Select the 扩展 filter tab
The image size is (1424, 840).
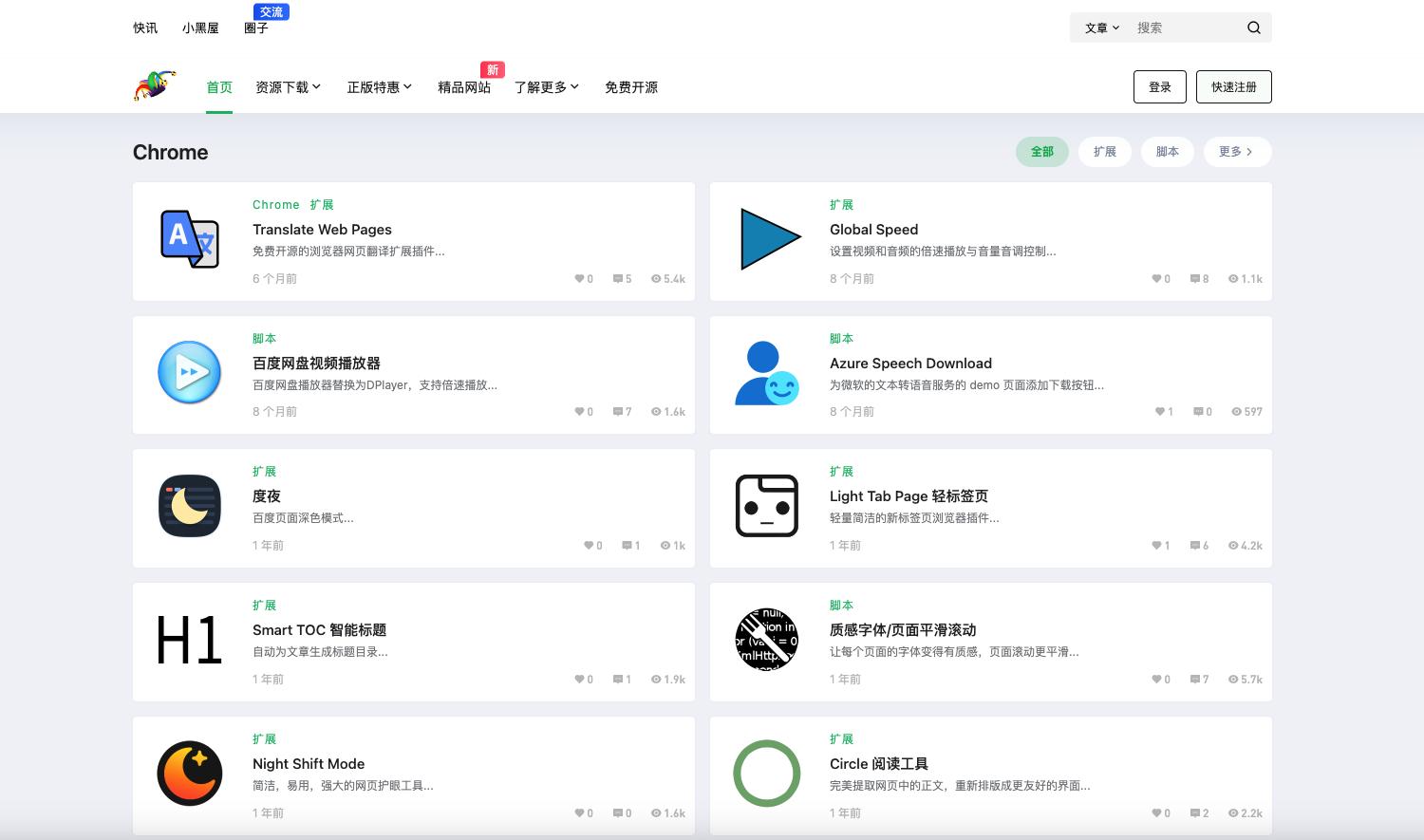pyautogui.click(x=1105, y=152)
